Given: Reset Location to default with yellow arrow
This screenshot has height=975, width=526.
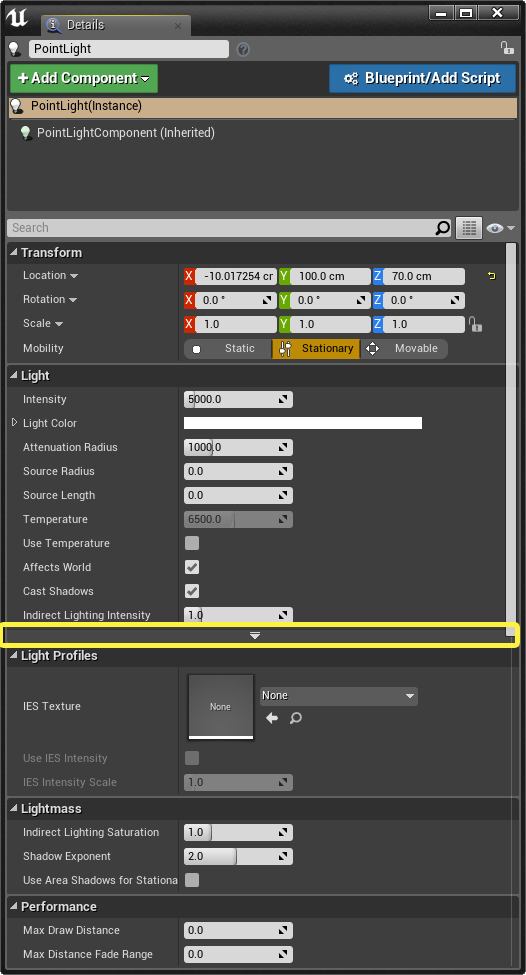Looking at the screenshot, I should pyautogui.click(x=492, y=276).
